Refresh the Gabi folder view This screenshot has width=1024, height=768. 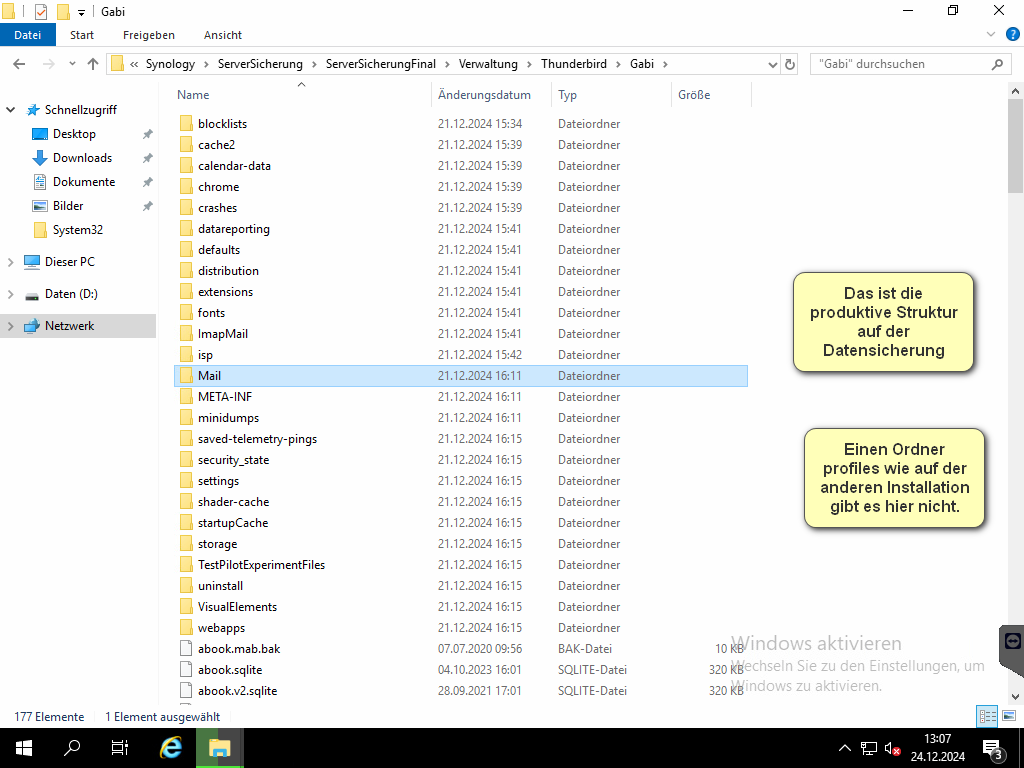(x=790, y=64)
